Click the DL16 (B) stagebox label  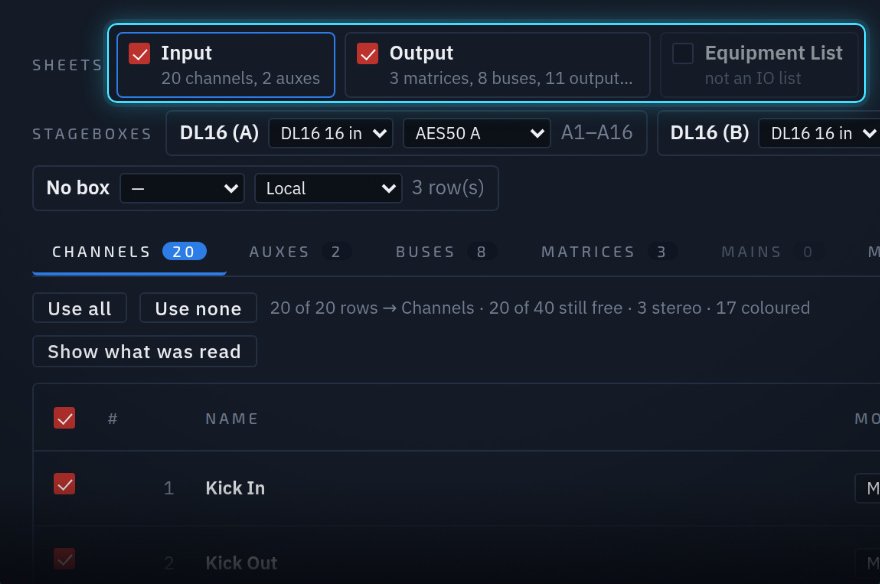[709, 132]
